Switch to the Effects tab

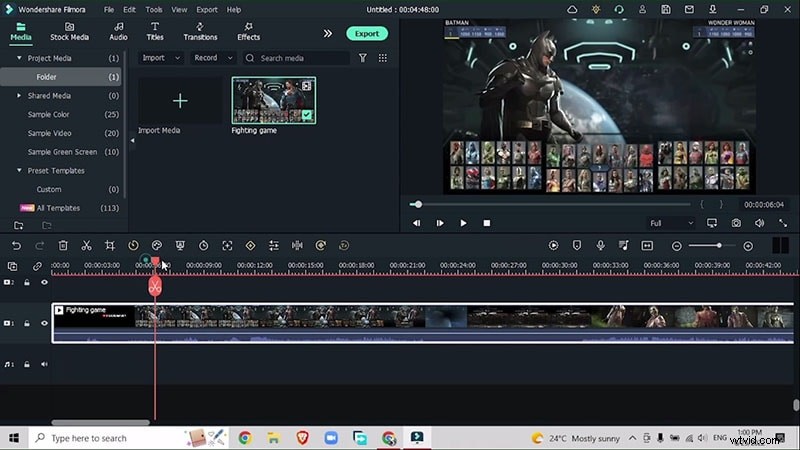(248, 32)
